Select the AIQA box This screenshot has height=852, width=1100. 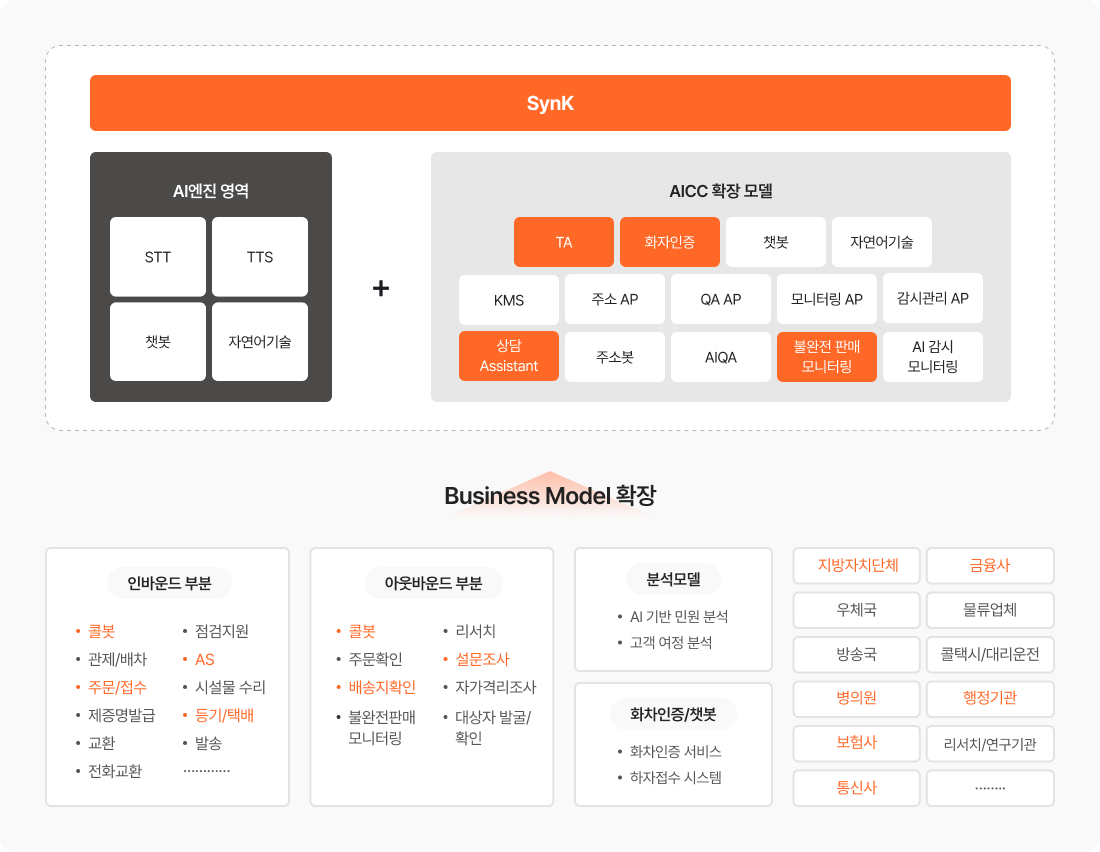720,357
